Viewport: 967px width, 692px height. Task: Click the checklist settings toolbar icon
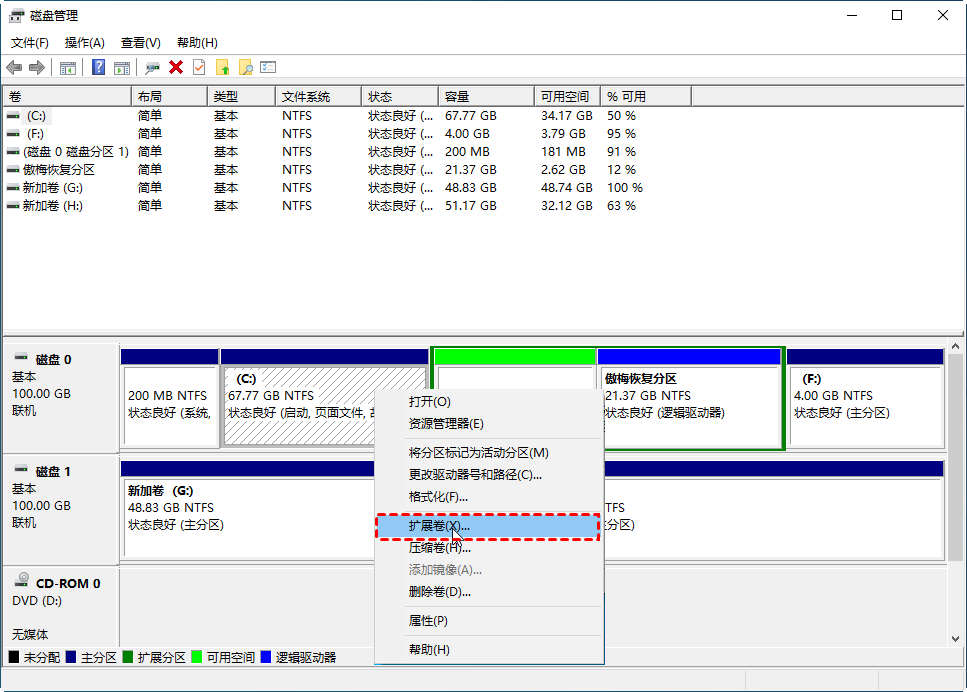pos(268,67)
